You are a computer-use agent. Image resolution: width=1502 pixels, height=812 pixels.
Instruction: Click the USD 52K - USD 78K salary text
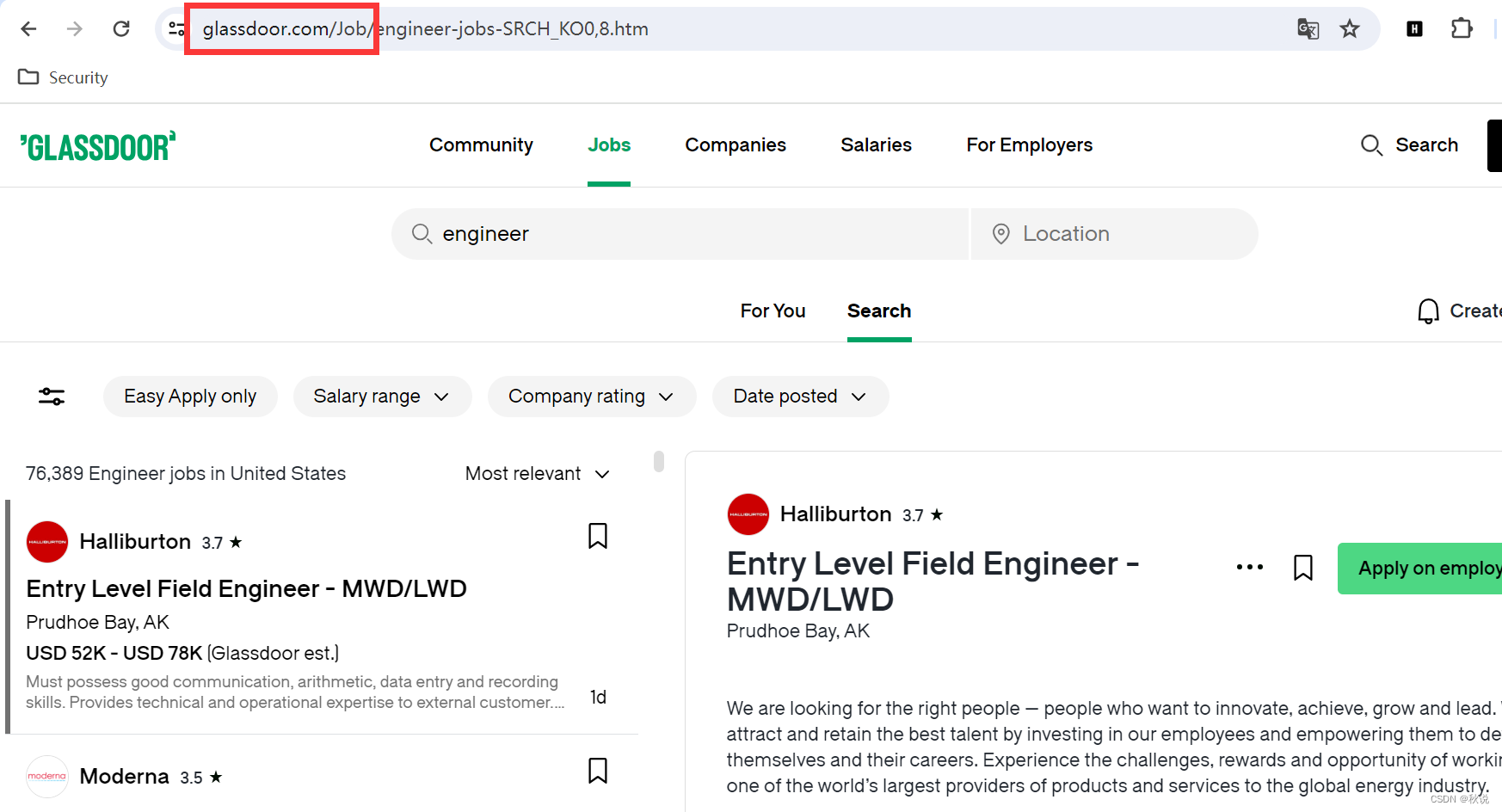click(x=114, y=654)
